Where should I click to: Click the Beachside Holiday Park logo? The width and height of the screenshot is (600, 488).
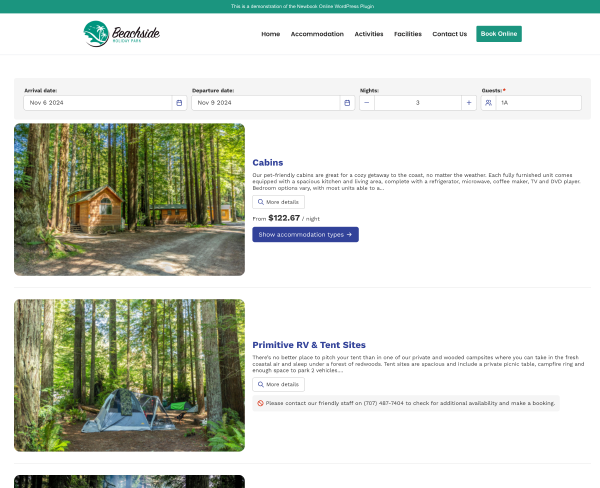click(x=122, y=34)
